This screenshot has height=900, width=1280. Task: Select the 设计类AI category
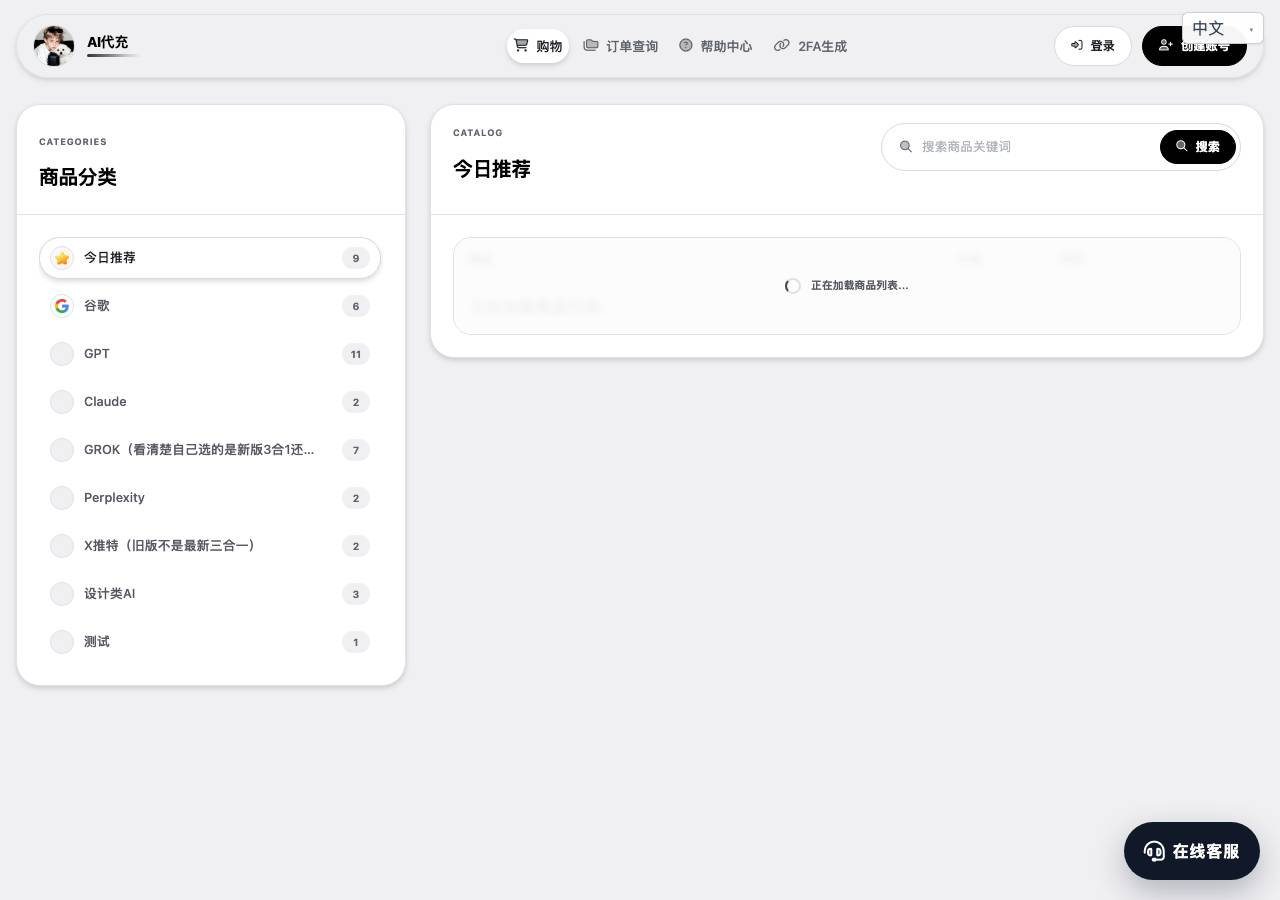click(x=210, y=594)
